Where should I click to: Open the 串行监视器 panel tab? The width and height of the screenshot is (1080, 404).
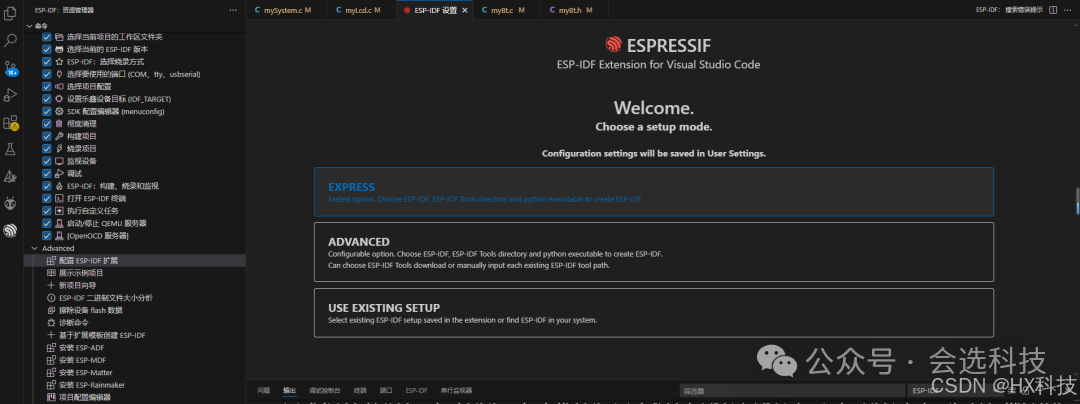coord(457,390)
